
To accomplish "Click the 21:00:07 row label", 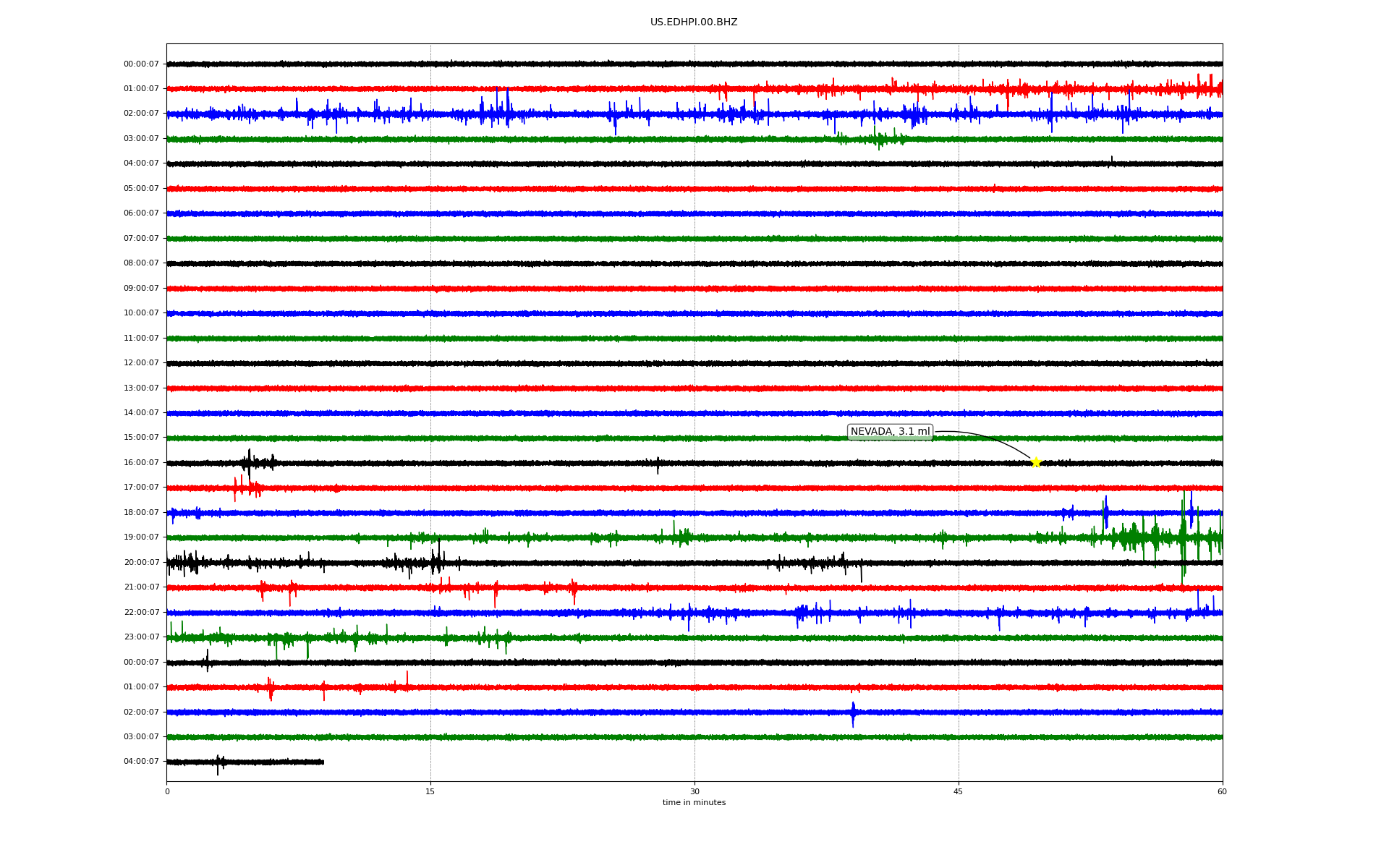I will [141, 587].
